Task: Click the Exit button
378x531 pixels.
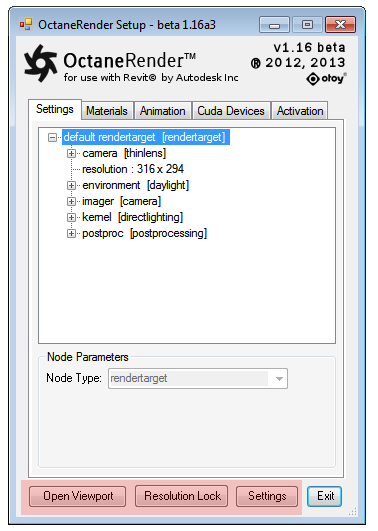Action: [324, 496]
